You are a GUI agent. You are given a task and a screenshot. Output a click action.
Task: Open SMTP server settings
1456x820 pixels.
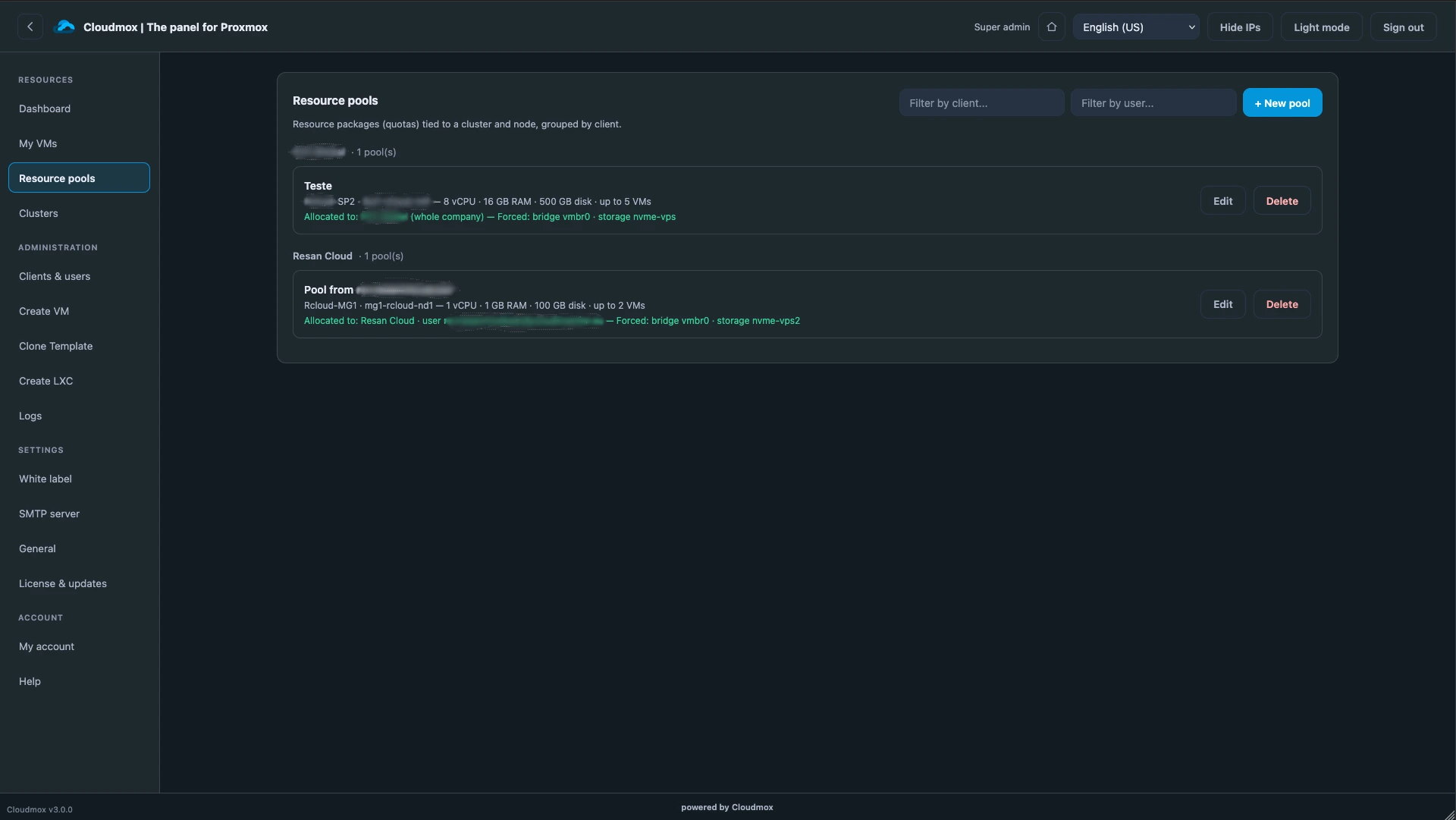pos(79,514)
